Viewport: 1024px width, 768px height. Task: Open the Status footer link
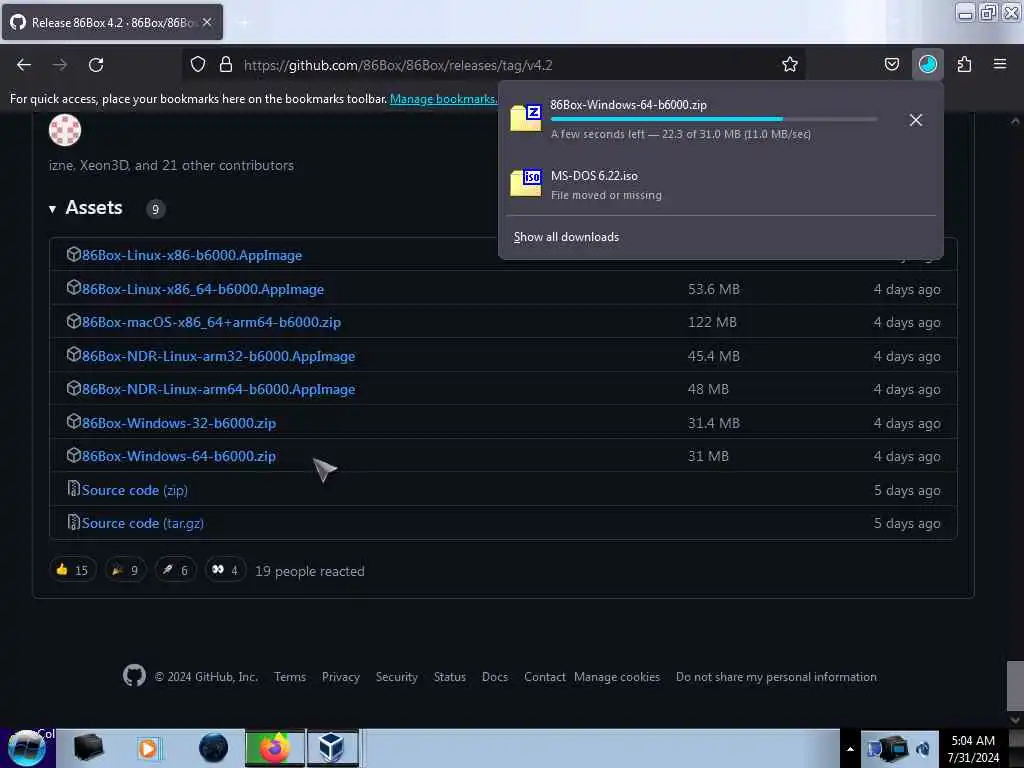click(450, 677)
